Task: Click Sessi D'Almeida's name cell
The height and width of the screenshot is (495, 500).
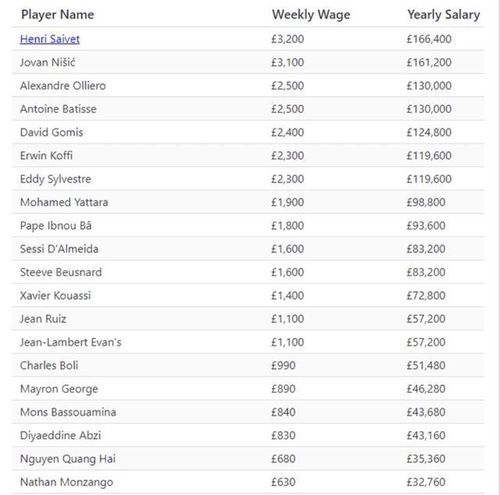Action: click(x=59, y=249)
